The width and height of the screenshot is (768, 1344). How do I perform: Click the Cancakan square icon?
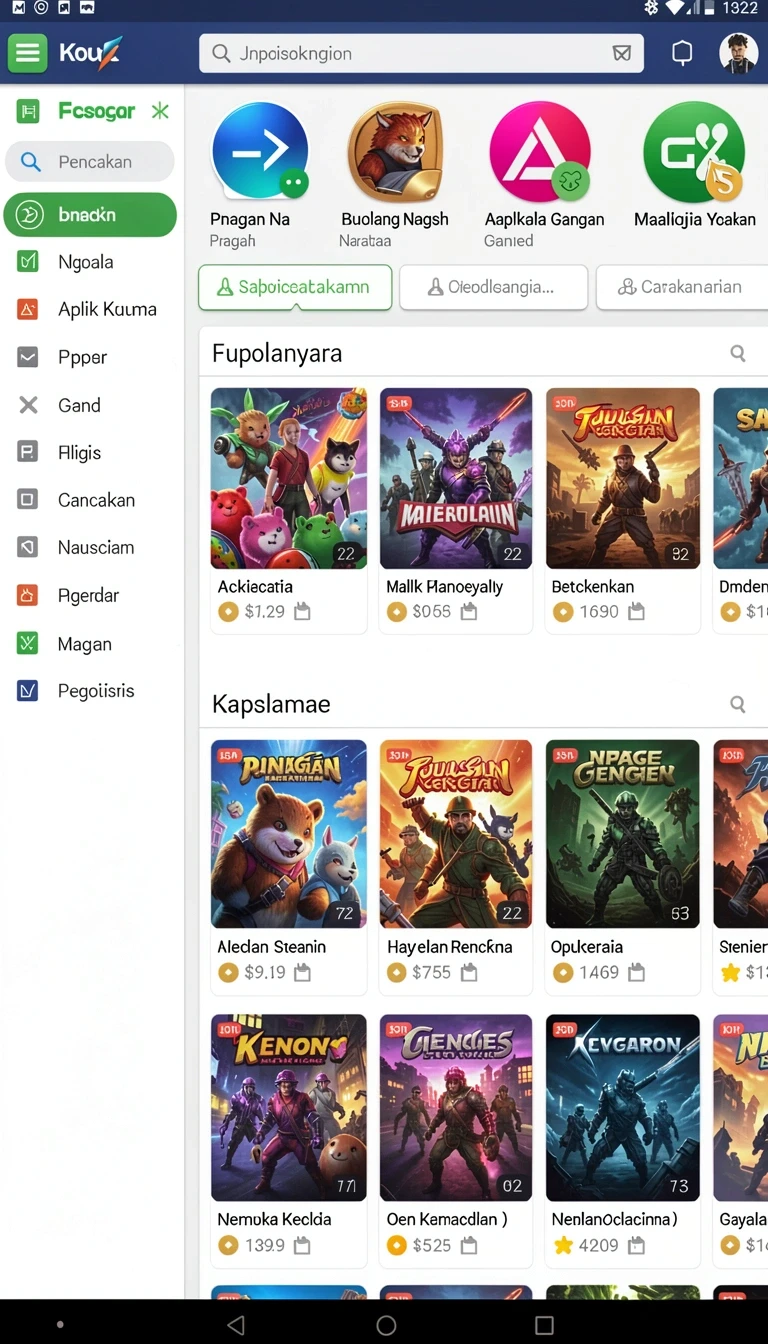[28, 500]
